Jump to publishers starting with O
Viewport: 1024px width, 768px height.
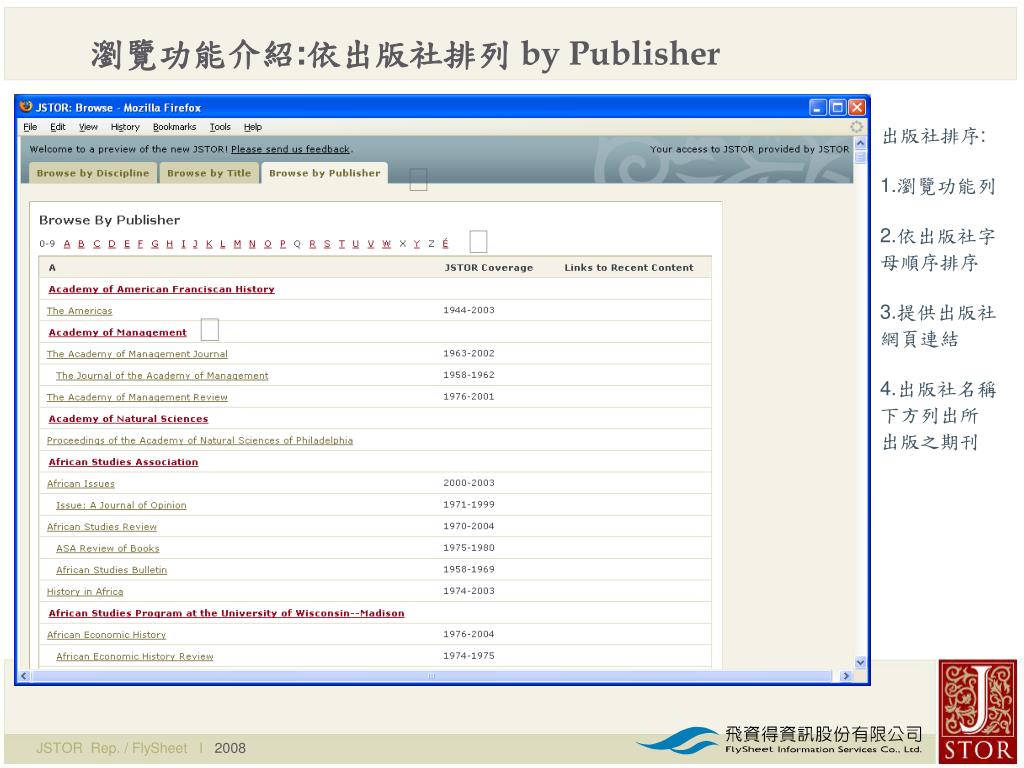(268, 244)
